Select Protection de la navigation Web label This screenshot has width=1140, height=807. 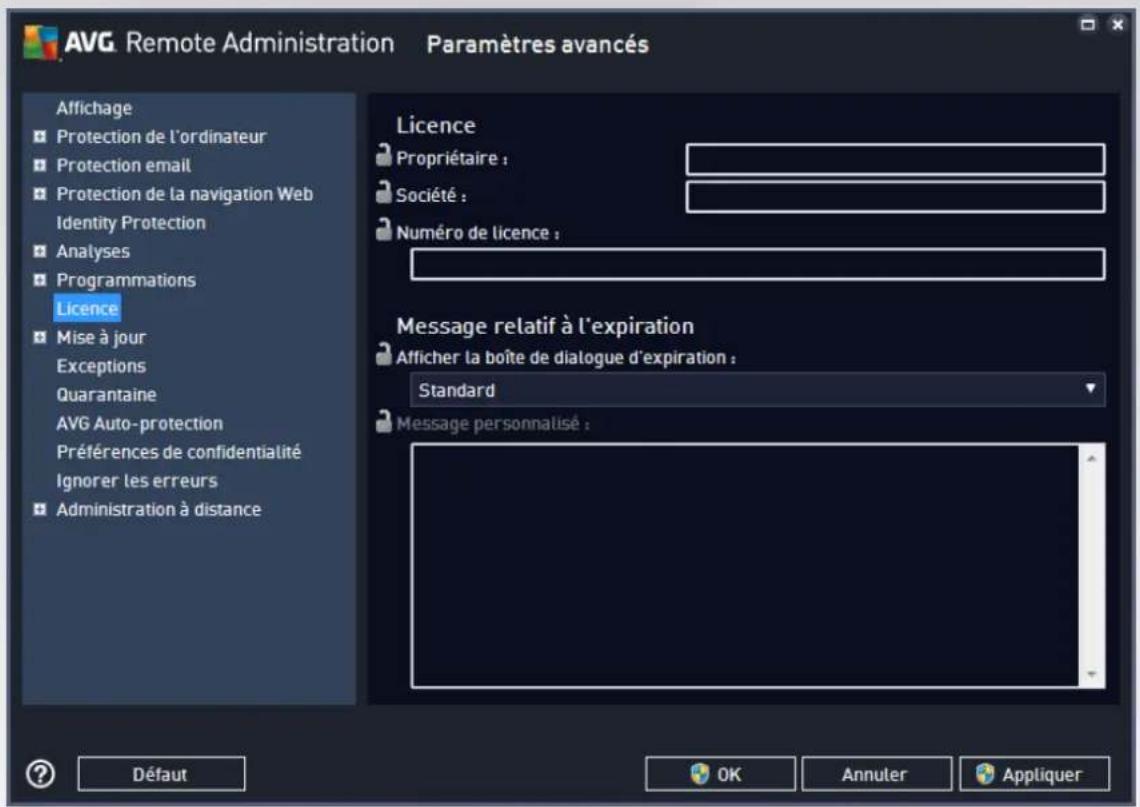pyautogui.click(x=185, y=194)
